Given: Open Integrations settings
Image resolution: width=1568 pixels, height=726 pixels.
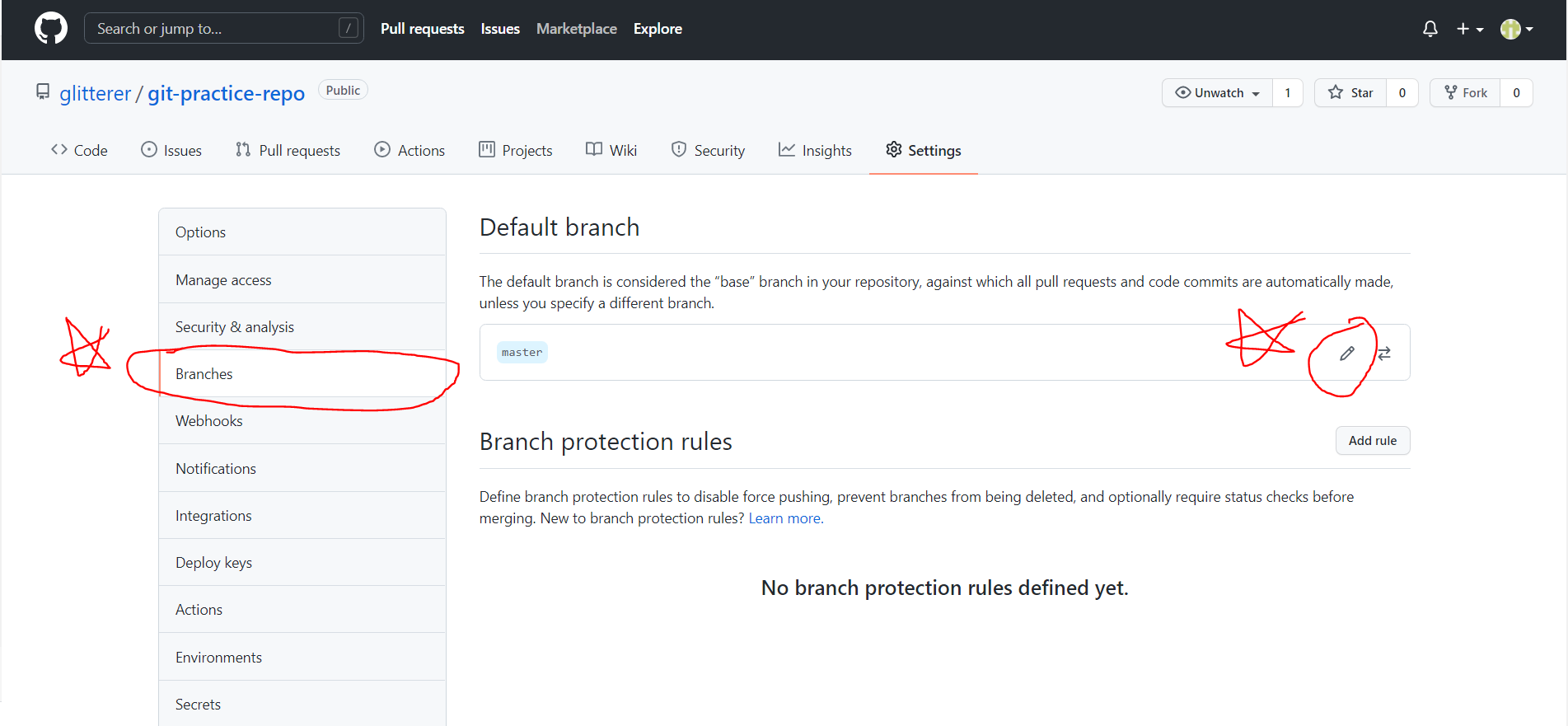Looking at the screenshot, I should tap(302, 516).
